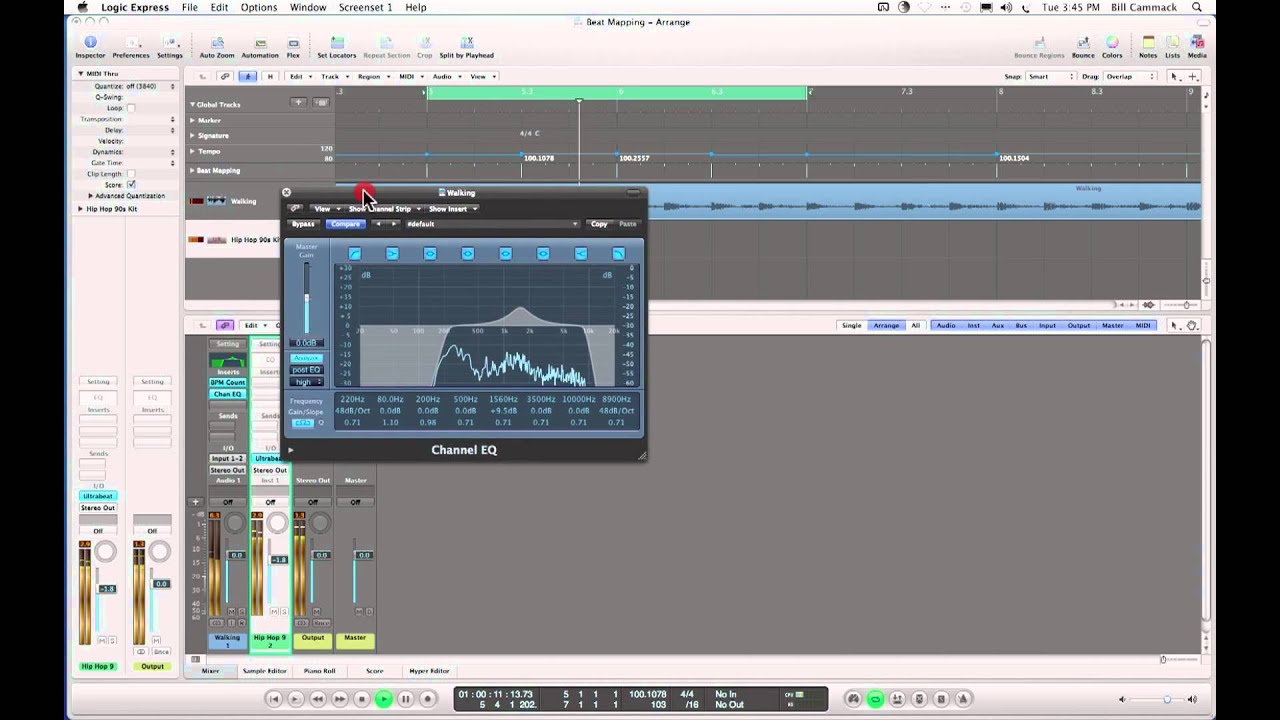Image resolution: width=1280 pixels, height=720 pixels.
Task: Switch to the Sample Editor tab
Action: (265, 671)
